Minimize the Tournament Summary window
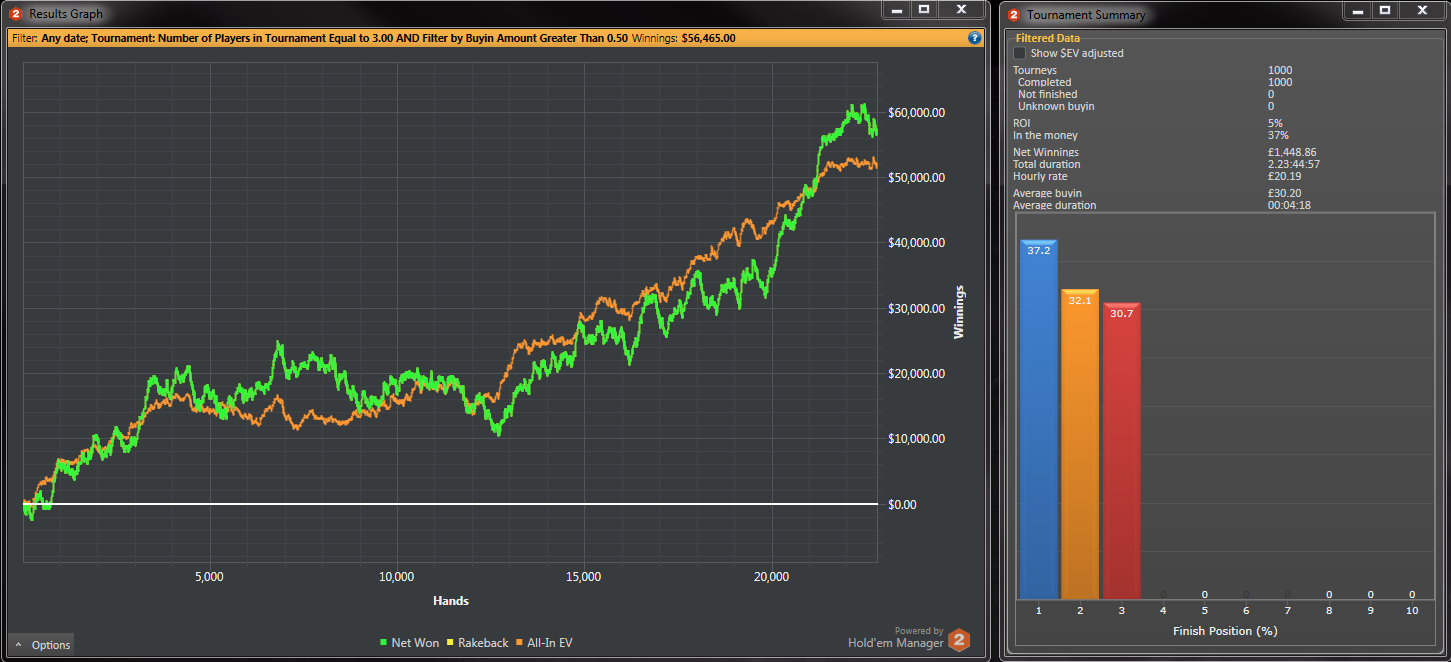The image size is (1451, 662). 1357,10
